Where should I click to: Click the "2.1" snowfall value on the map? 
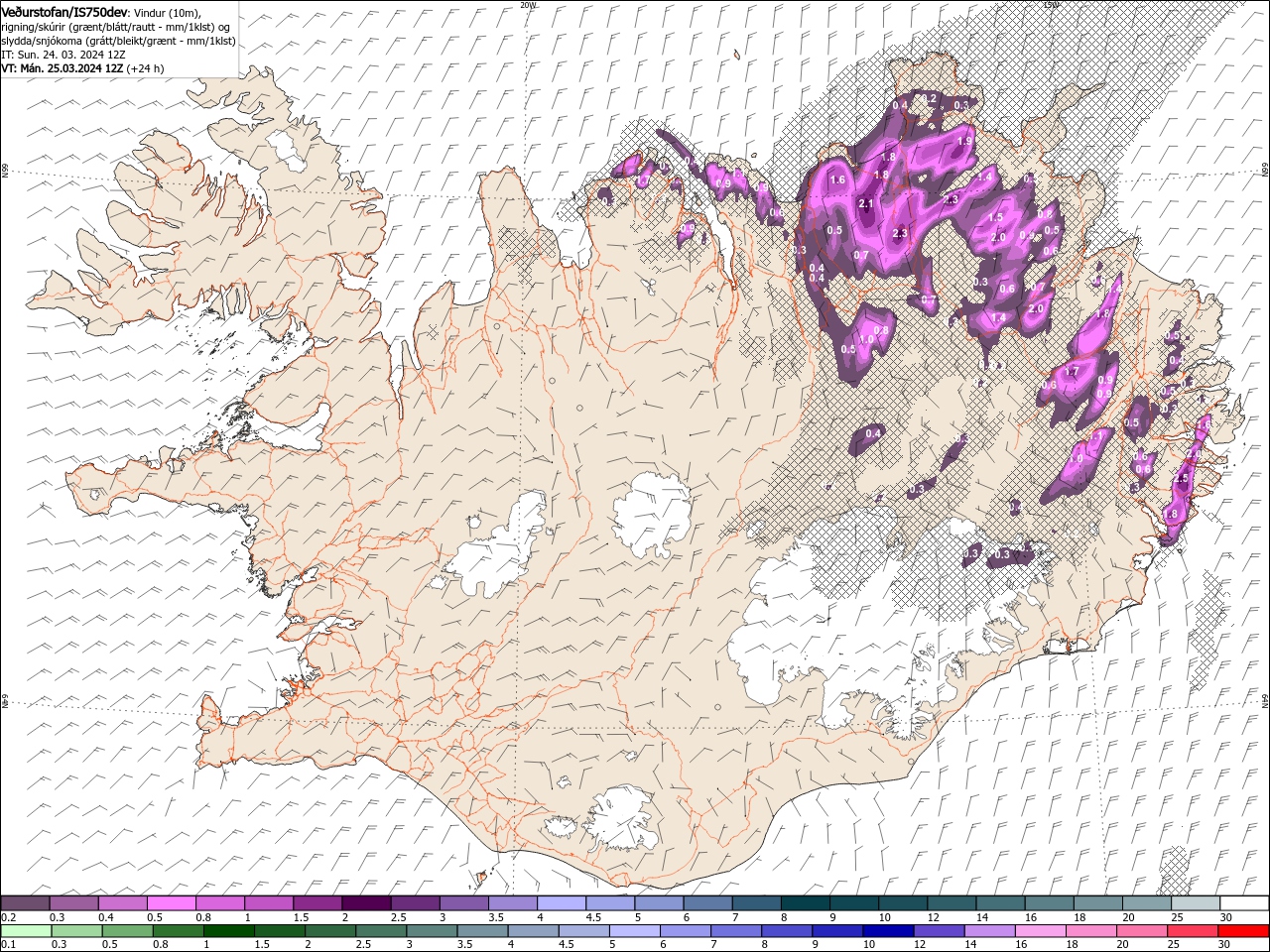click(x=865, y=204)
